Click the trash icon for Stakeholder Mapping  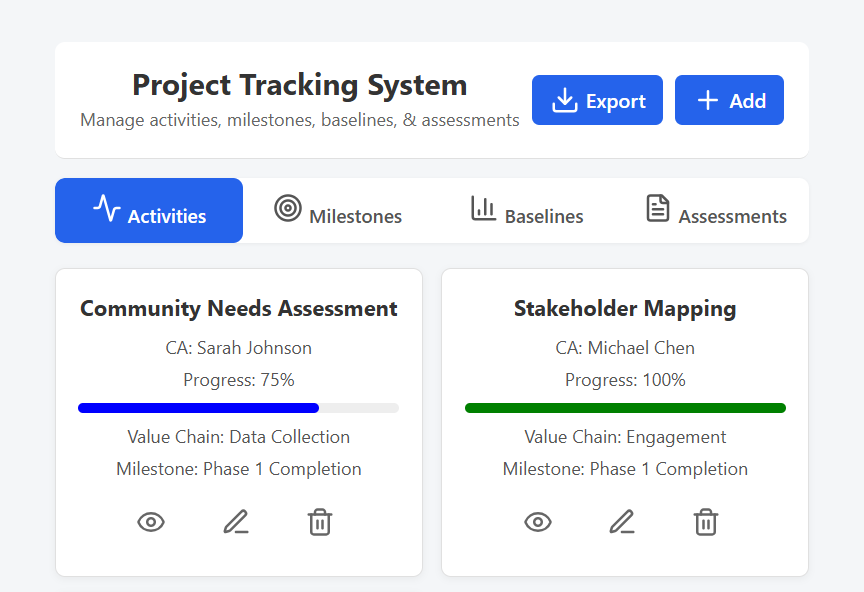click(x=706, y=522)
